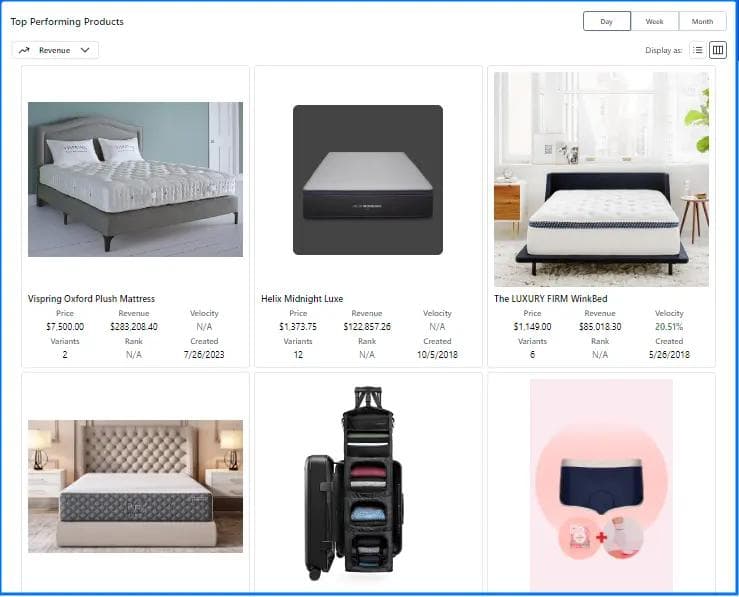Select the Month time range
739x597 pixels.
tap(702, 21)
